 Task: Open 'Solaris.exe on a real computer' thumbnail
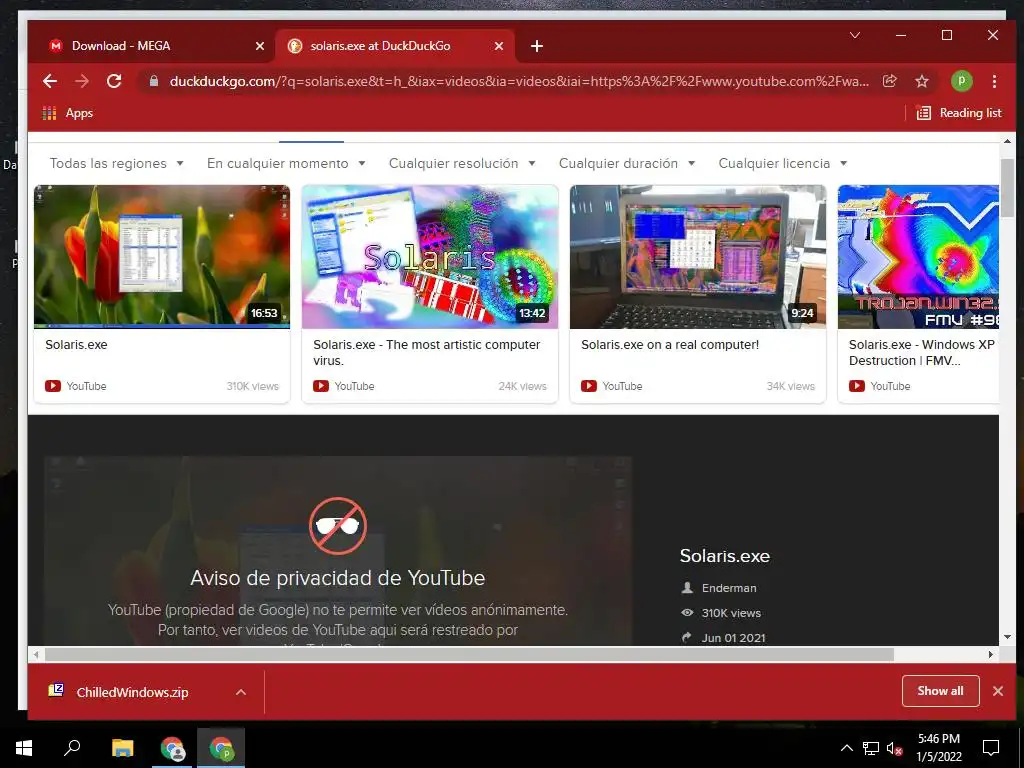point(697,257)
